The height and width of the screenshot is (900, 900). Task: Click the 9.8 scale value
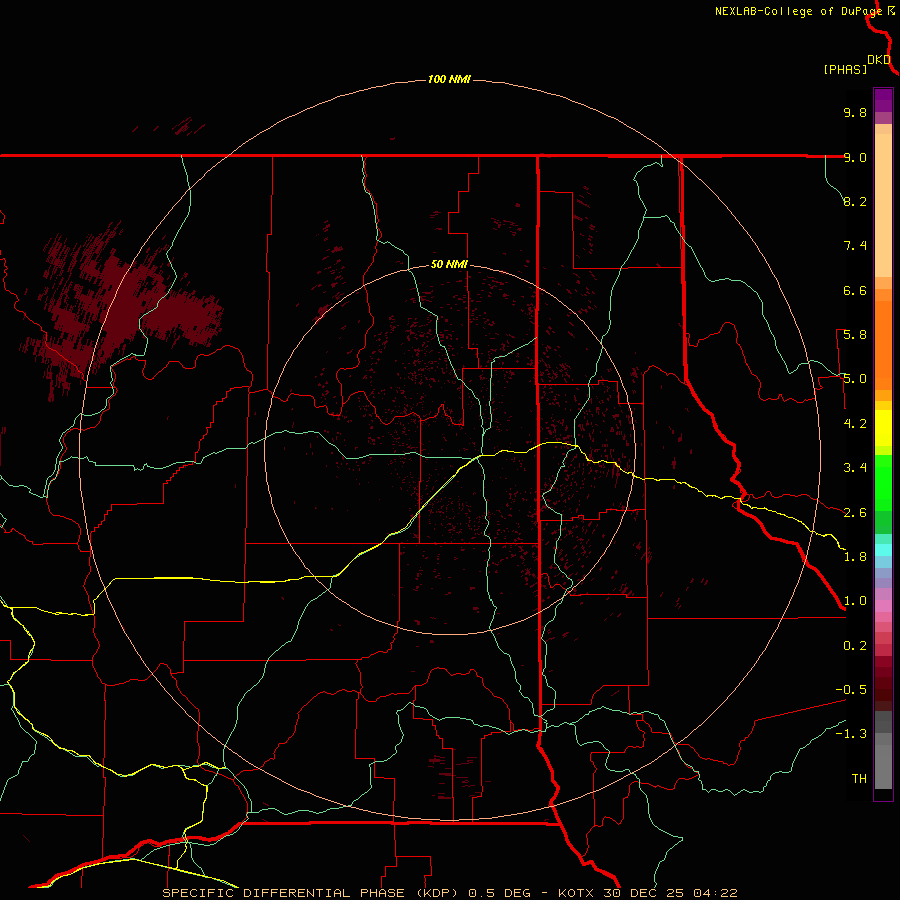pos(855,112)
